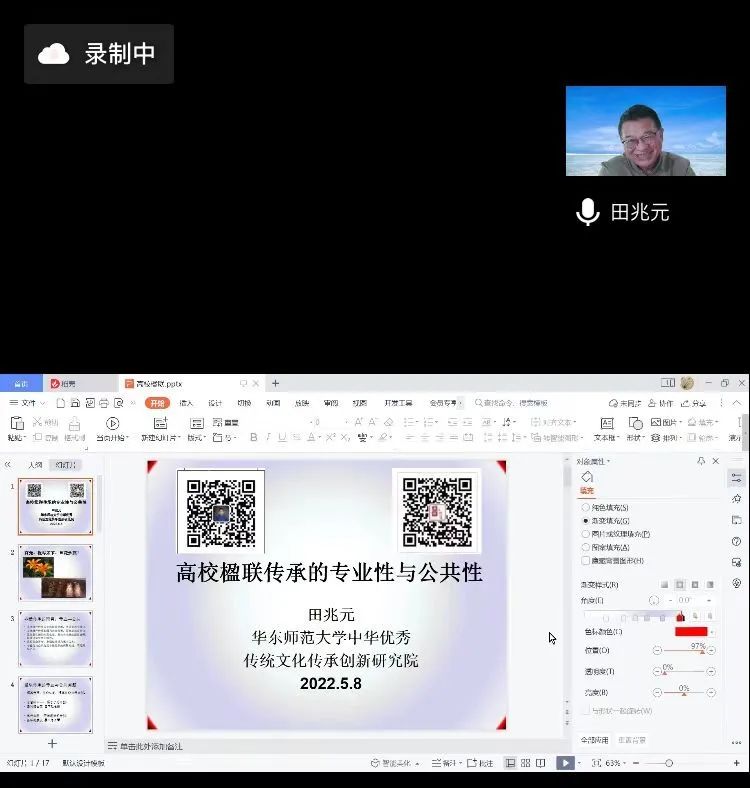The image size is (750, 788).
Task: Click the Superscript (X²) icon
Action: 330,437
